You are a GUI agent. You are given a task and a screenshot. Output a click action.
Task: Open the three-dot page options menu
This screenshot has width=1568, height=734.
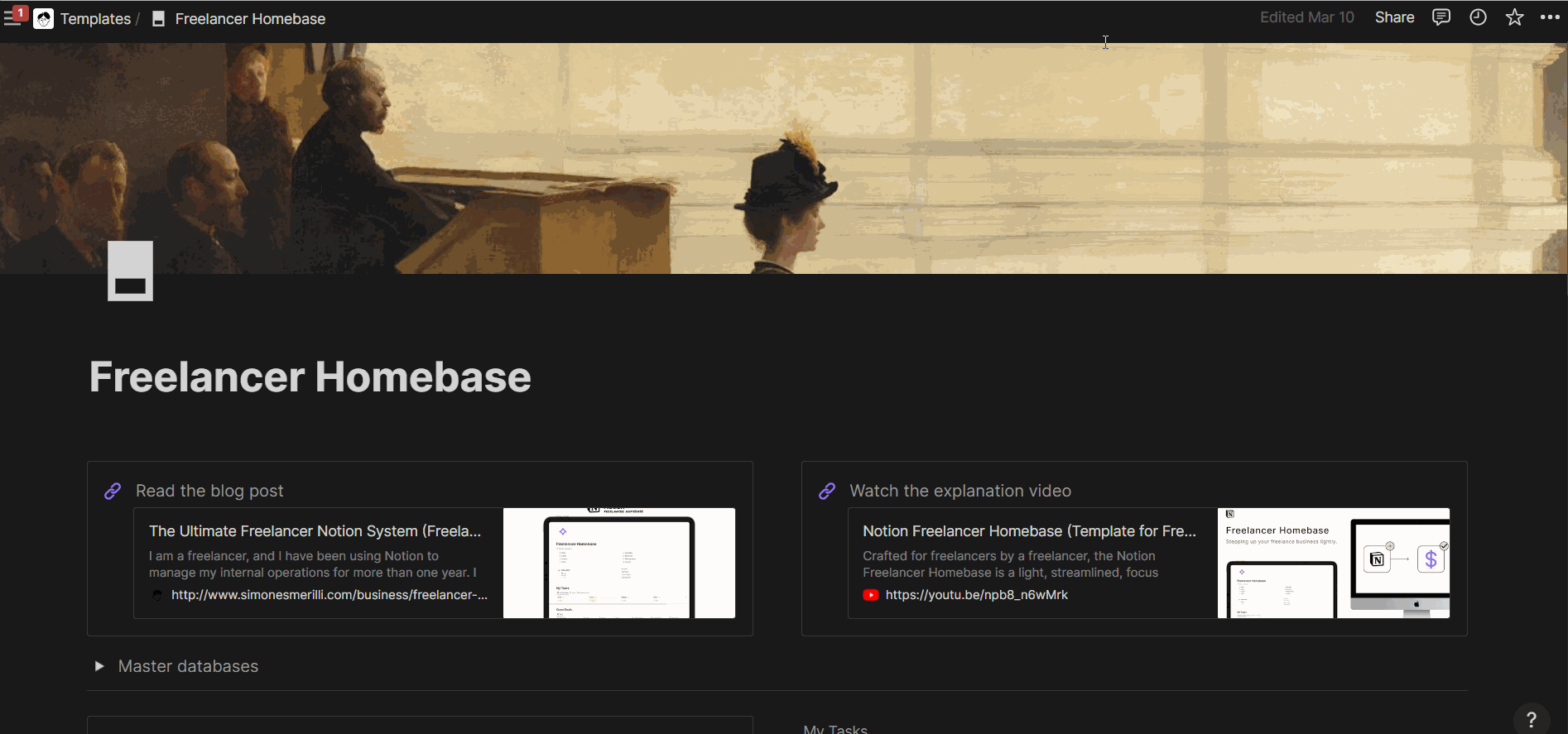[1550, 17]
